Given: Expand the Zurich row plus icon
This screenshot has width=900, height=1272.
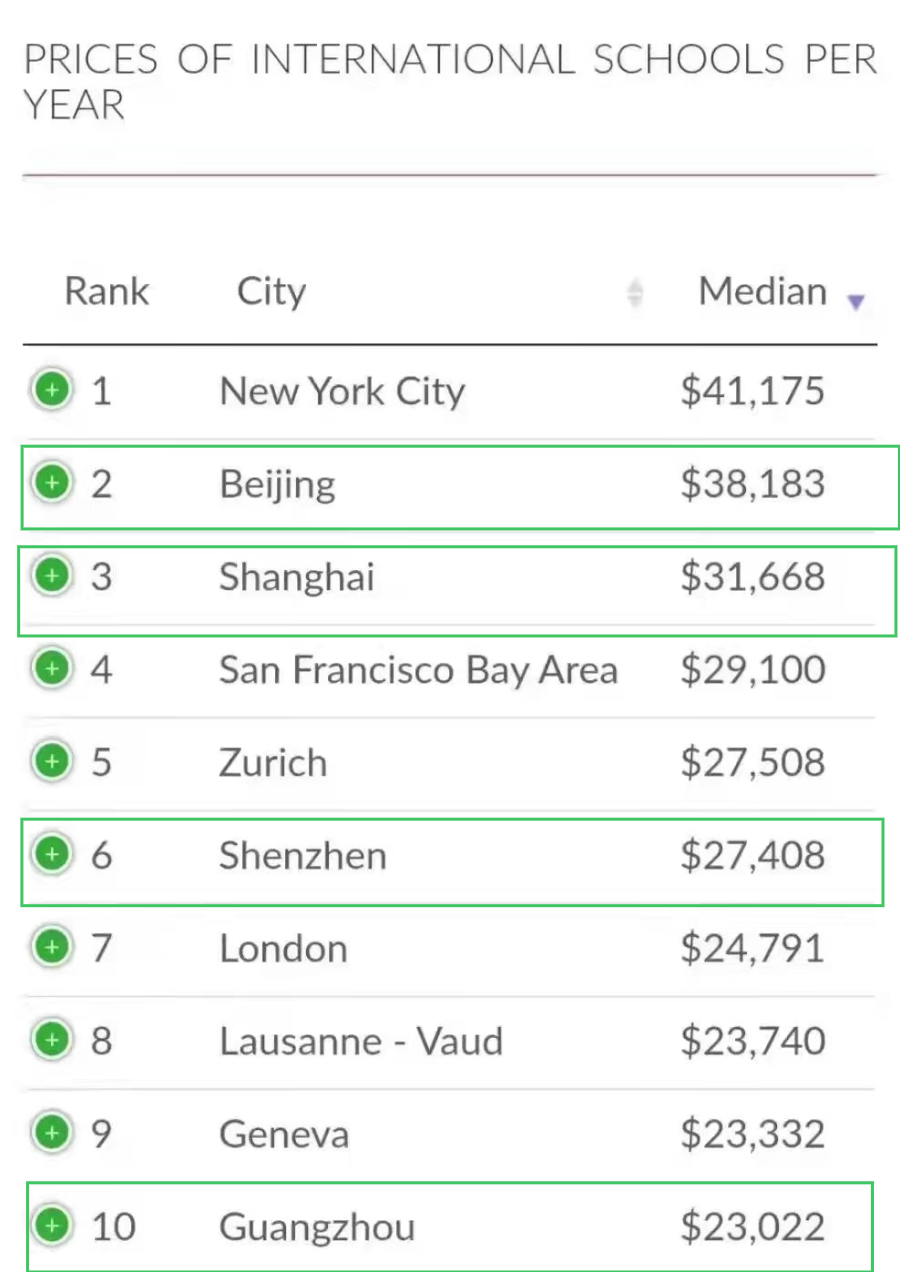Looking at the screenshot, I should (x=51, y=762).
